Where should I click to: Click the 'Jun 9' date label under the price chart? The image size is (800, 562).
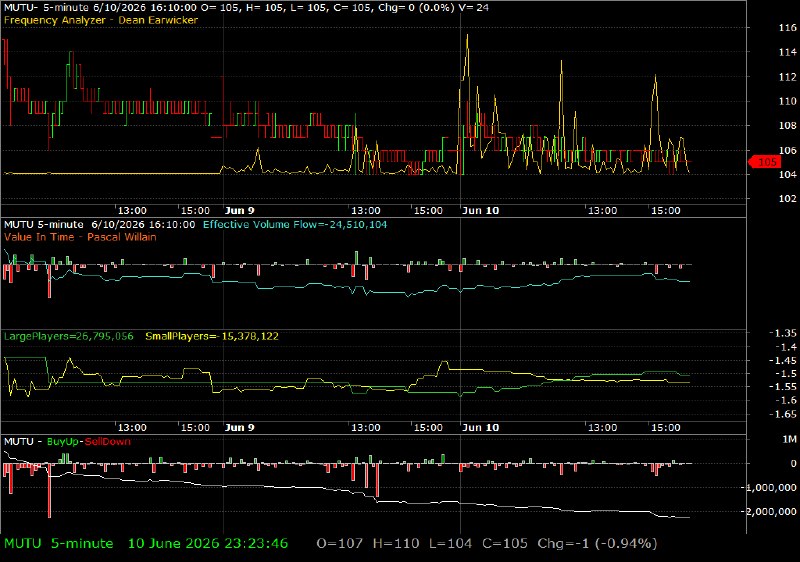tap(240, 211)
